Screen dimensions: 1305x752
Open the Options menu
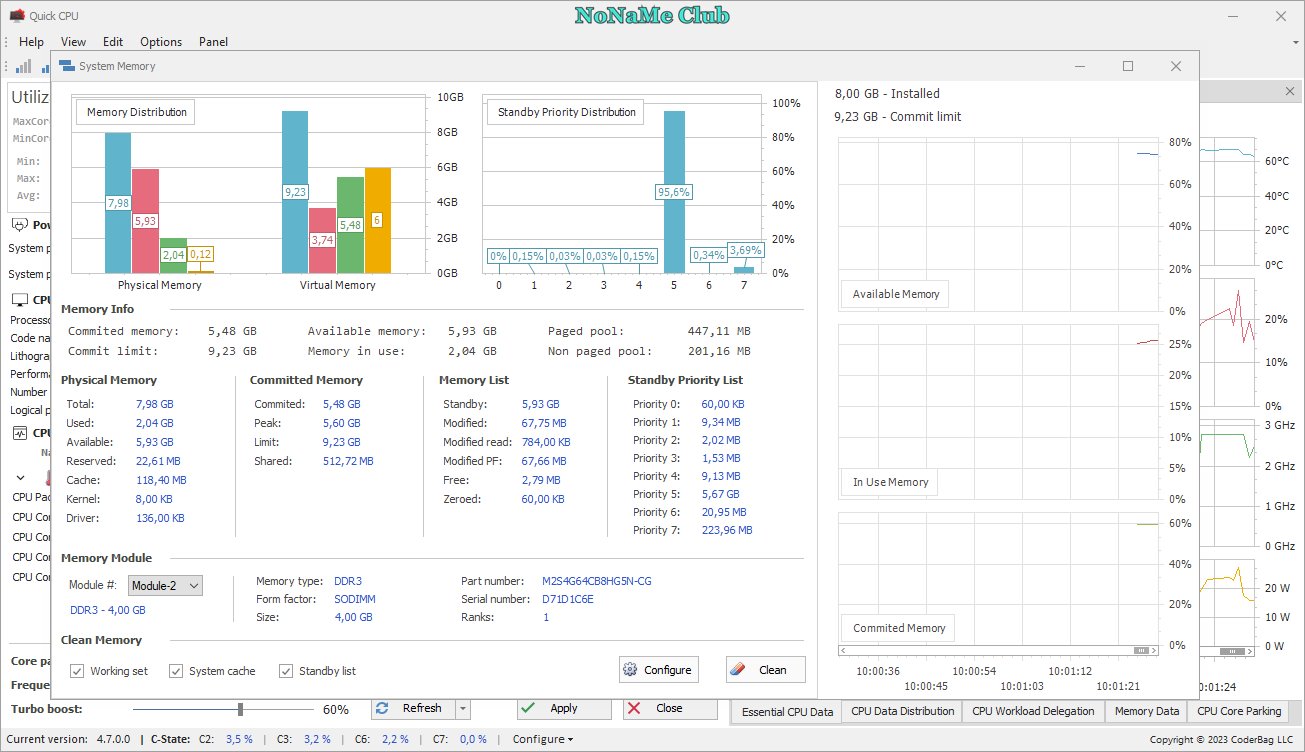(161, 42)
